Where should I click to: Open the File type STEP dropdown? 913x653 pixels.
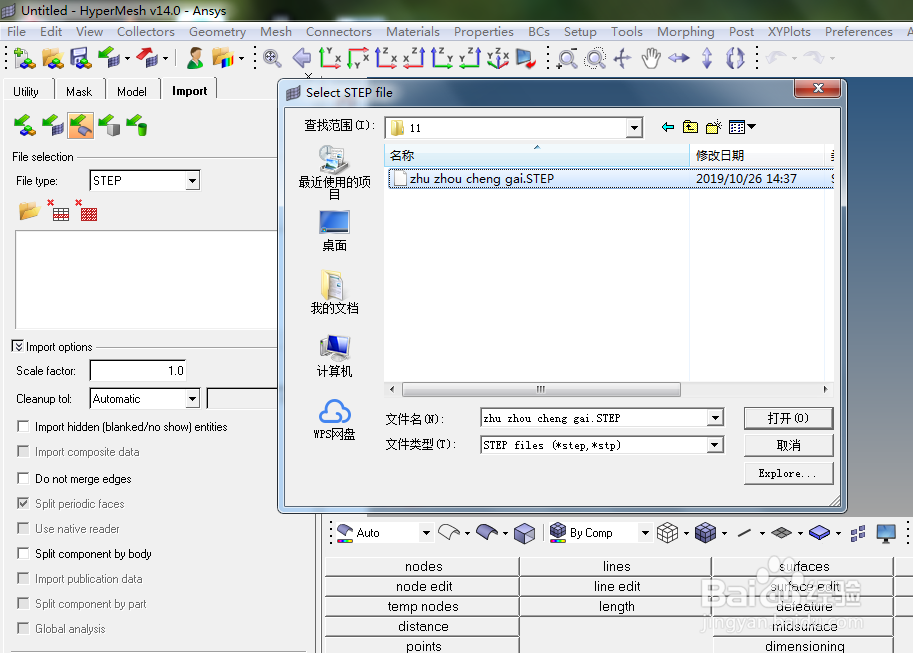pyautogui.click(x=192, y=181)
